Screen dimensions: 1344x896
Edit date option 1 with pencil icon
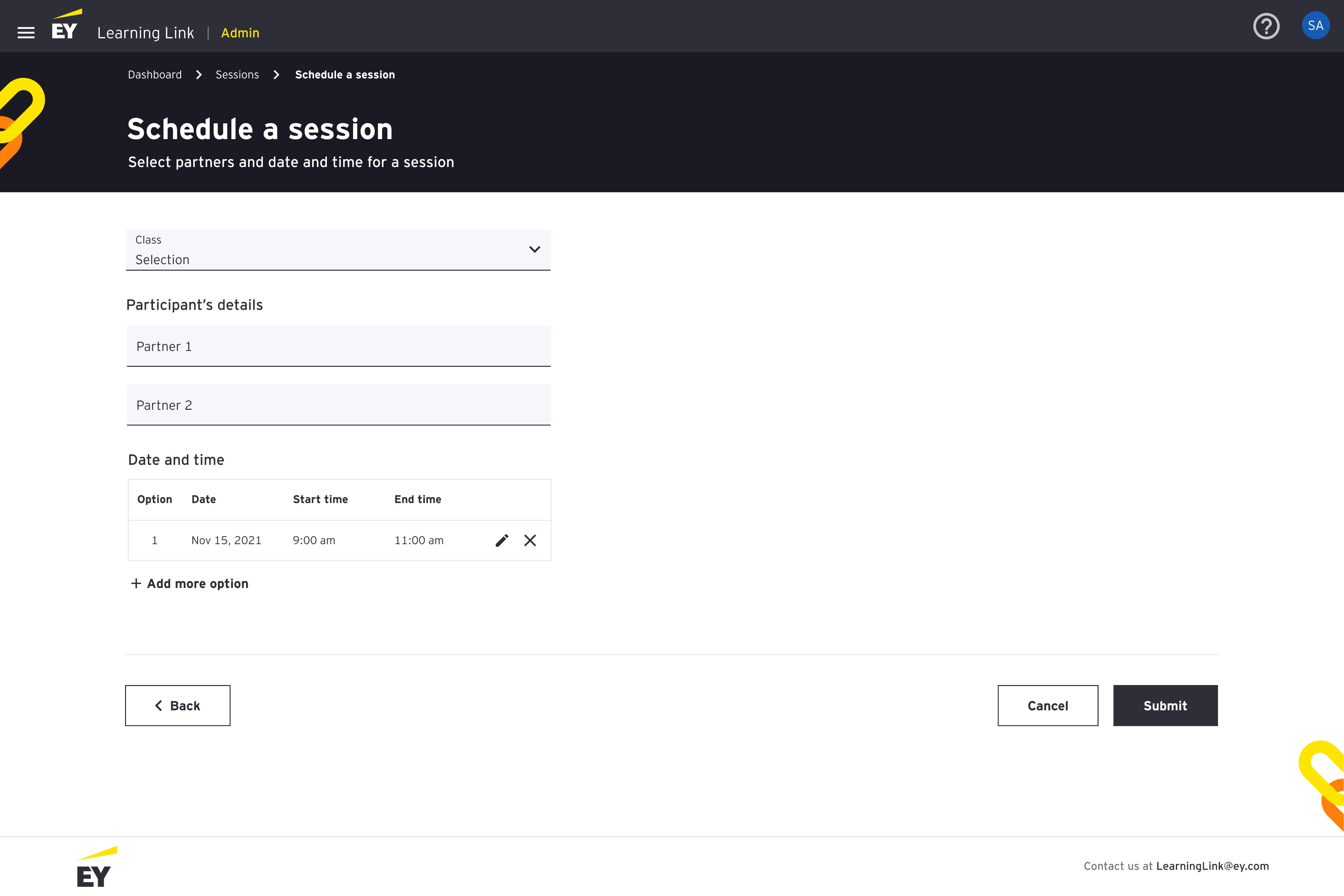pyautogui.click(x=502, y=541)
